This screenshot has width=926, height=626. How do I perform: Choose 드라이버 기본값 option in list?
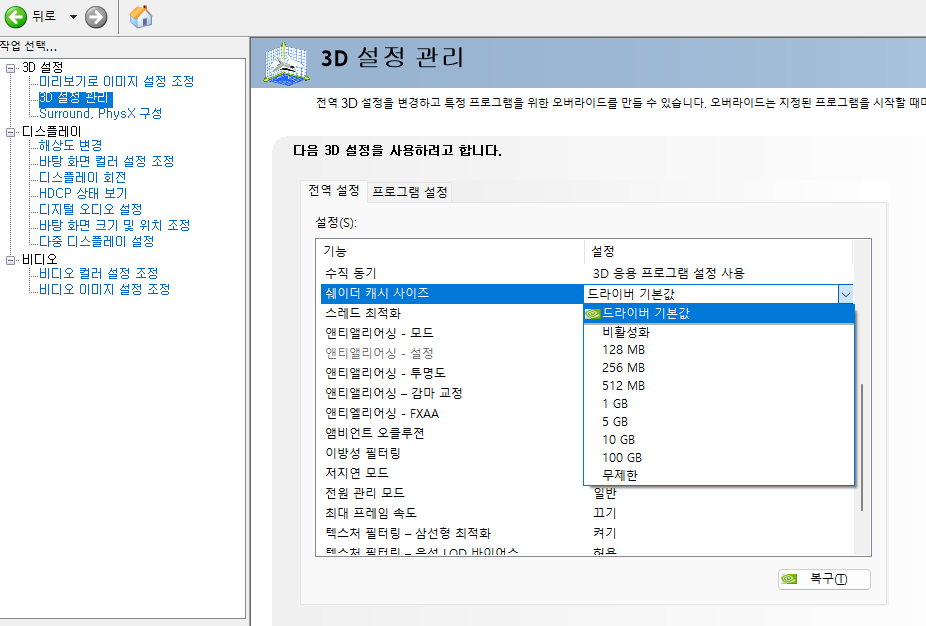click(719, 314)
